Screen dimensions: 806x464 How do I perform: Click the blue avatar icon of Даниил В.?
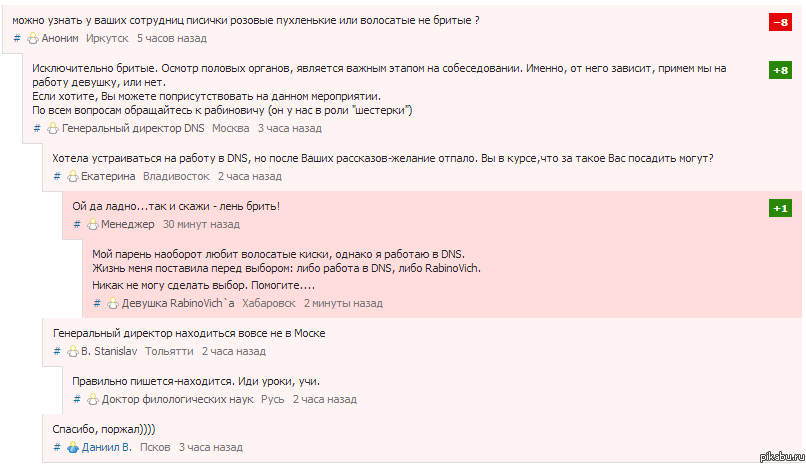(x=73, y=448)
